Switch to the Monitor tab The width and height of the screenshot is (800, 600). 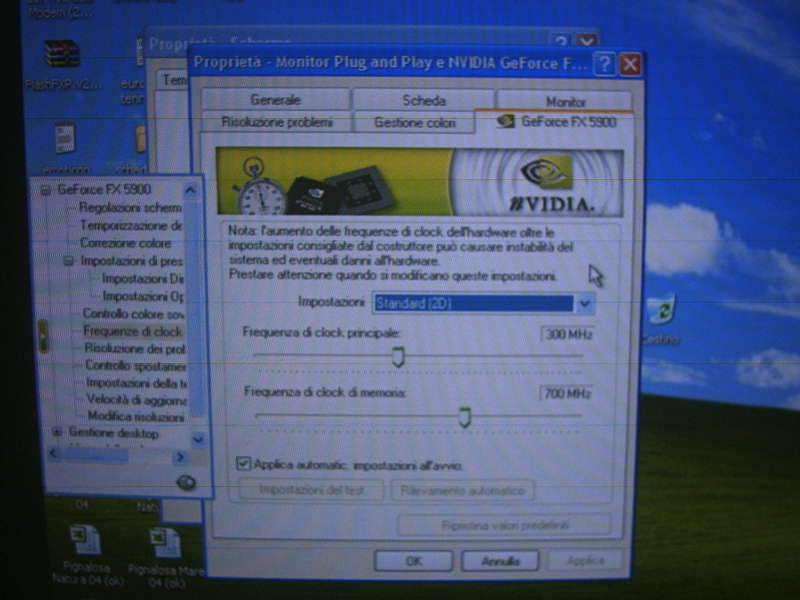(565, 102)
